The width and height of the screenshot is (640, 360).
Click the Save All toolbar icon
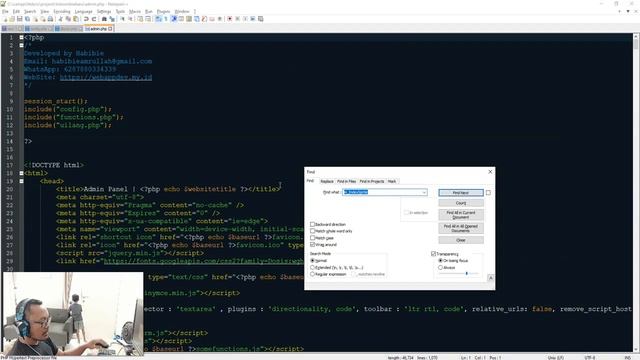coord(27,19)
